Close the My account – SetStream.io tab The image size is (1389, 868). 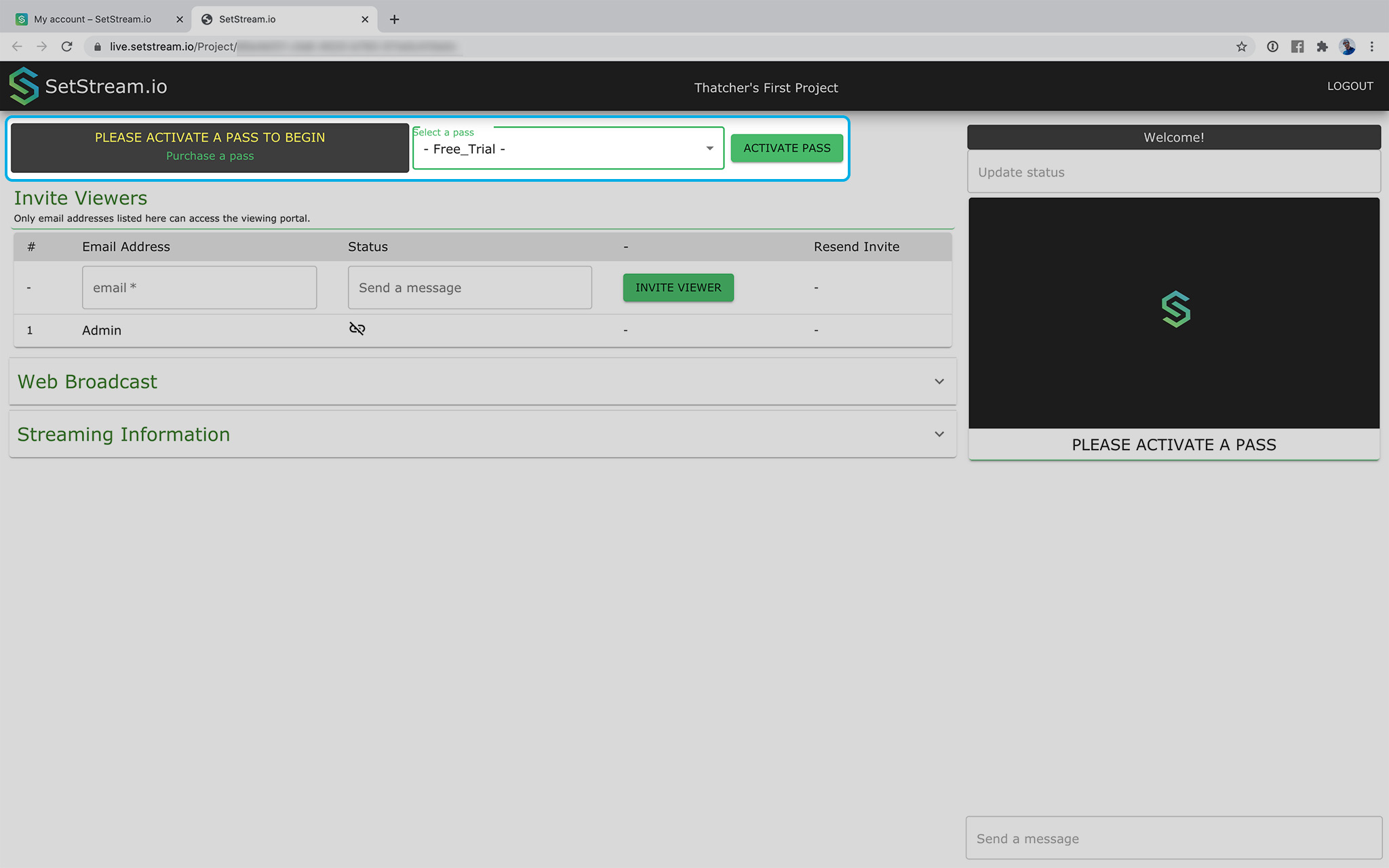pyautogui.click(x=180, y=19)
